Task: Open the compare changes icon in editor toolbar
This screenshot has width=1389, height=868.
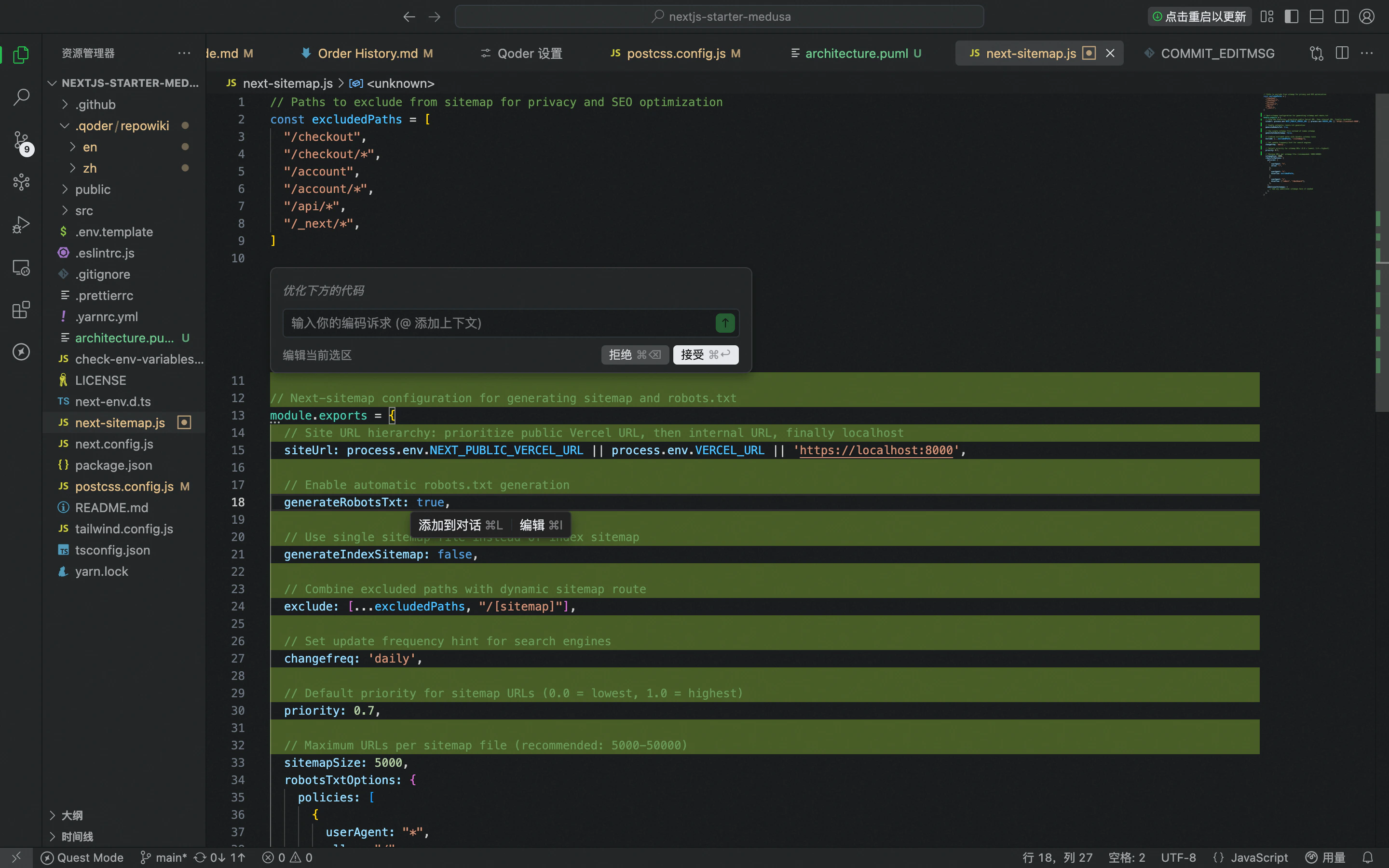Action: click(x=1317, y=54)
